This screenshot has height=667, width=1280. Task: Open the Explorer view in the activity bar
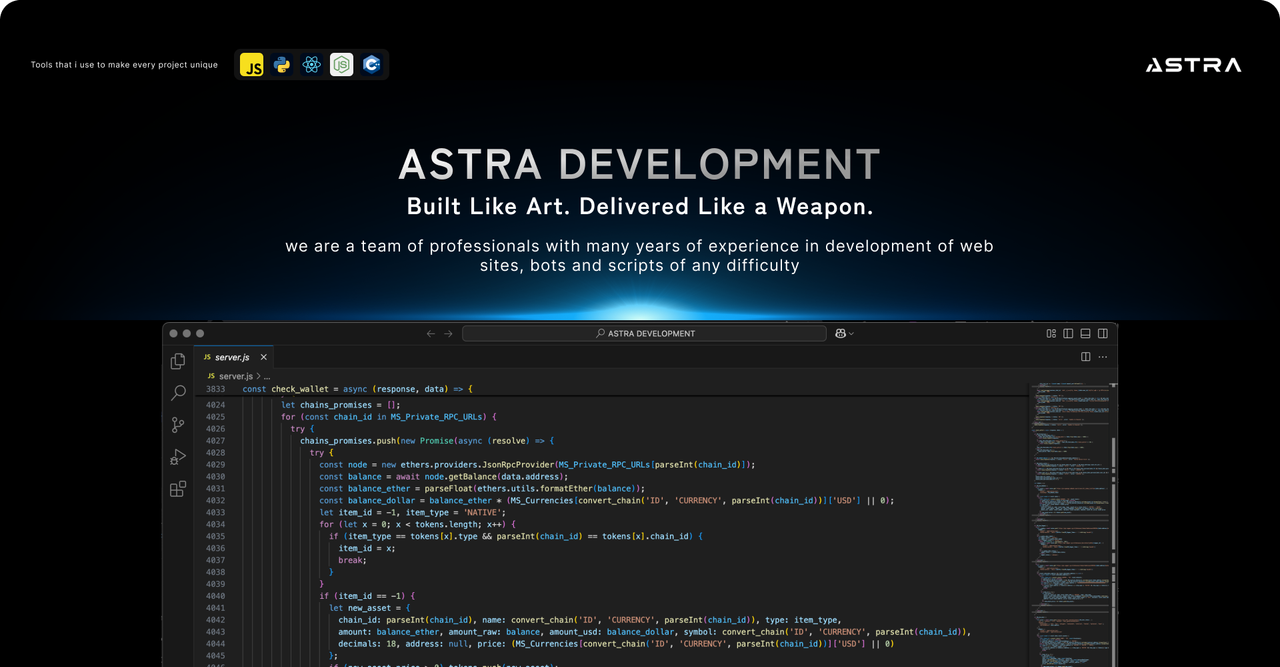click(x=178, y=361)
